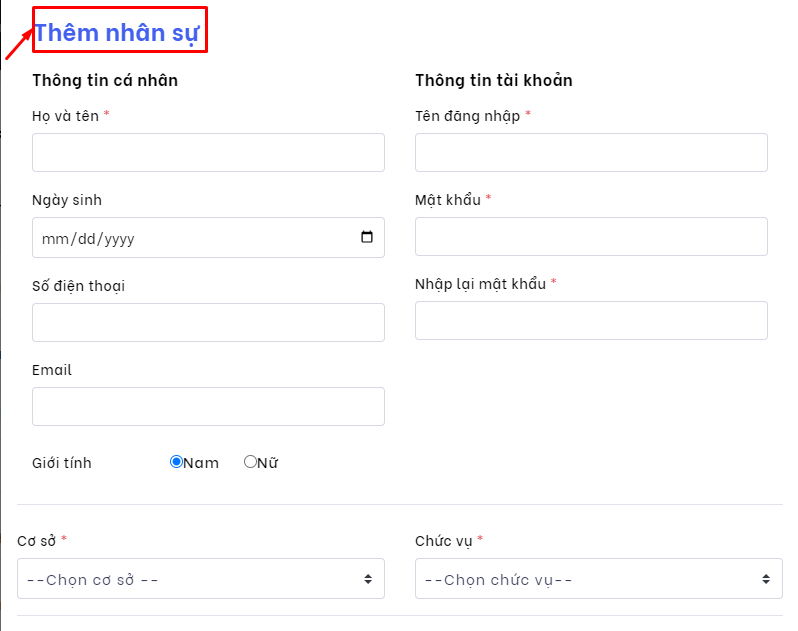Click the Giới tính label text

[62, 463]
